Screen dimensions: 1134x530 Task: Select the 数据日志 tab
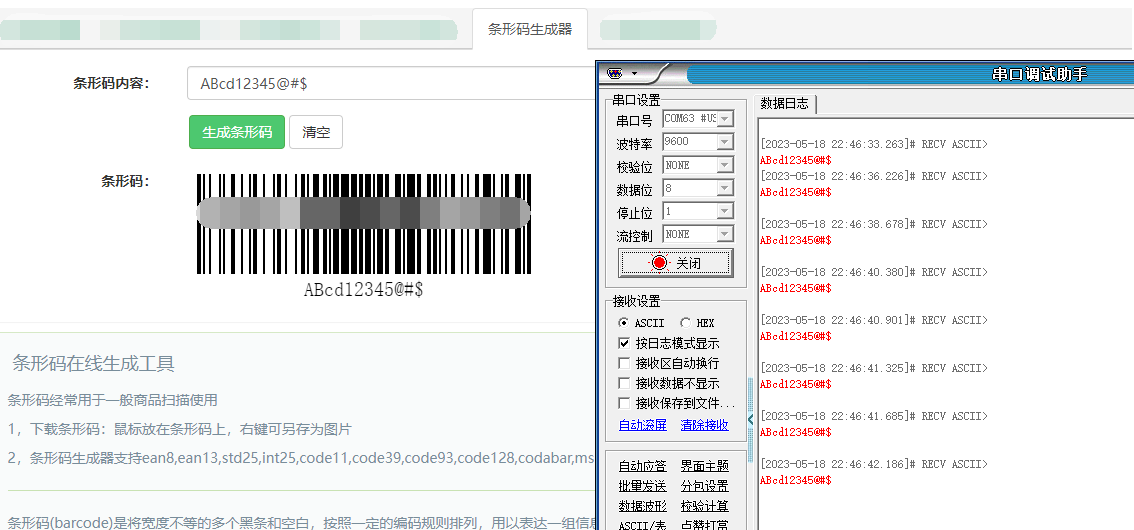click(785, 104)
